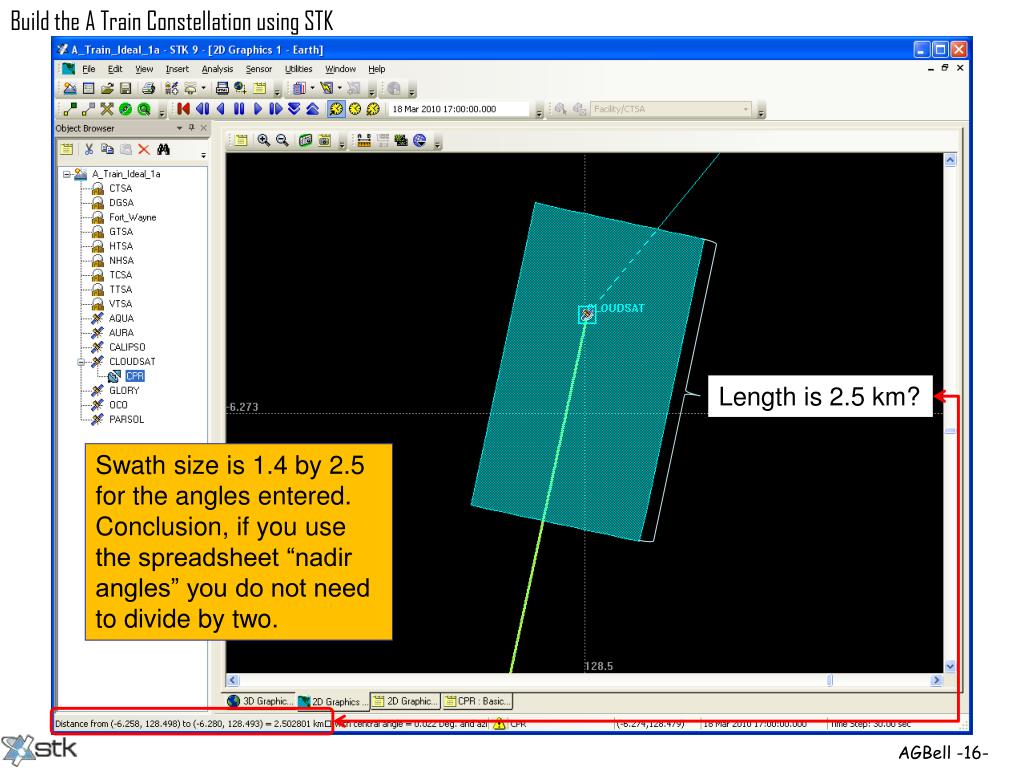
Task: Open the Sensor menu
Action: pos(259,69)
